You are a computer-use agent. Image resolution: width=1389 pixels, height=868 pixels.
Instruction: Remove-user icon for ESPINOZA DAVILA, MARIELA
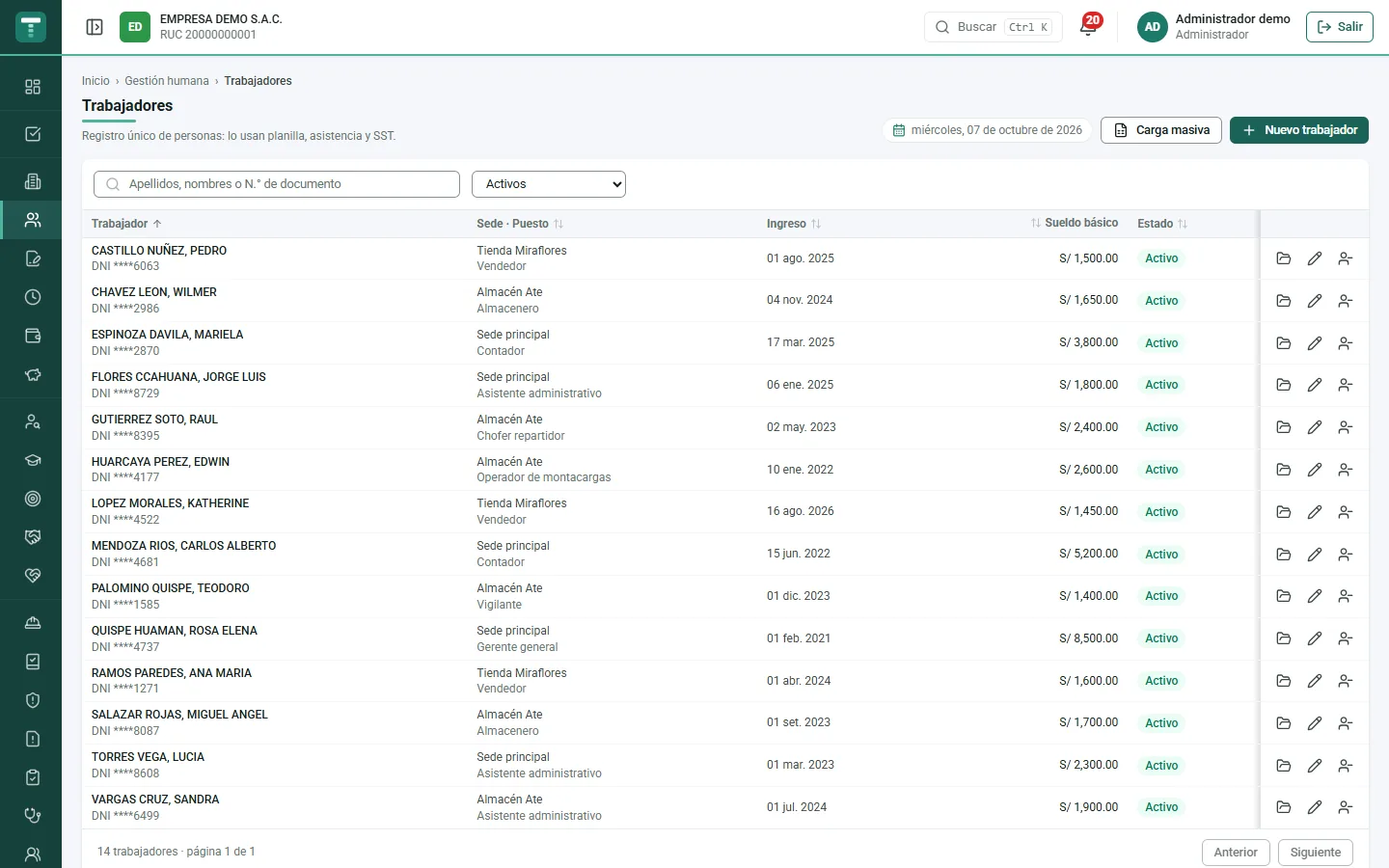[x=1346, y=343]
